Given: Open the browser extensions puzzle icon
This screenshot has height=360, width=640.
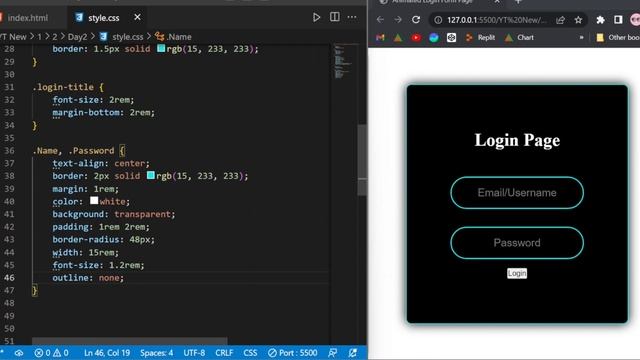Looking at the screenshot, I should click(600, 20).
